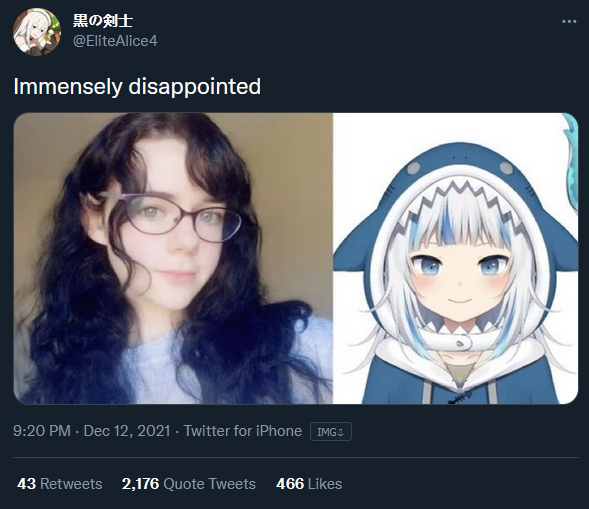
Task: Open the left photo in the tweet
Action: pyautogui.click(x=173, y=258)
